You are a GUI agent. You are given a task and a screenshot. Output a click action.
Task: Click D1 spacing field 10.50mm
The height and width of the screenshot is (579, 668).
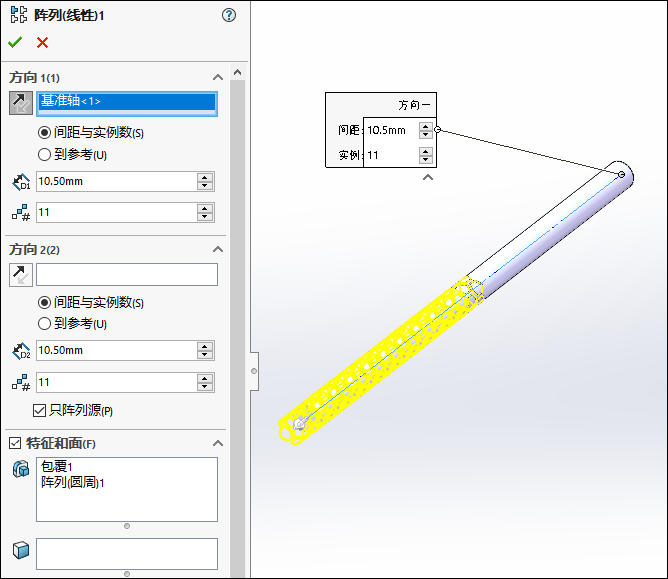[x=117, y=181]
